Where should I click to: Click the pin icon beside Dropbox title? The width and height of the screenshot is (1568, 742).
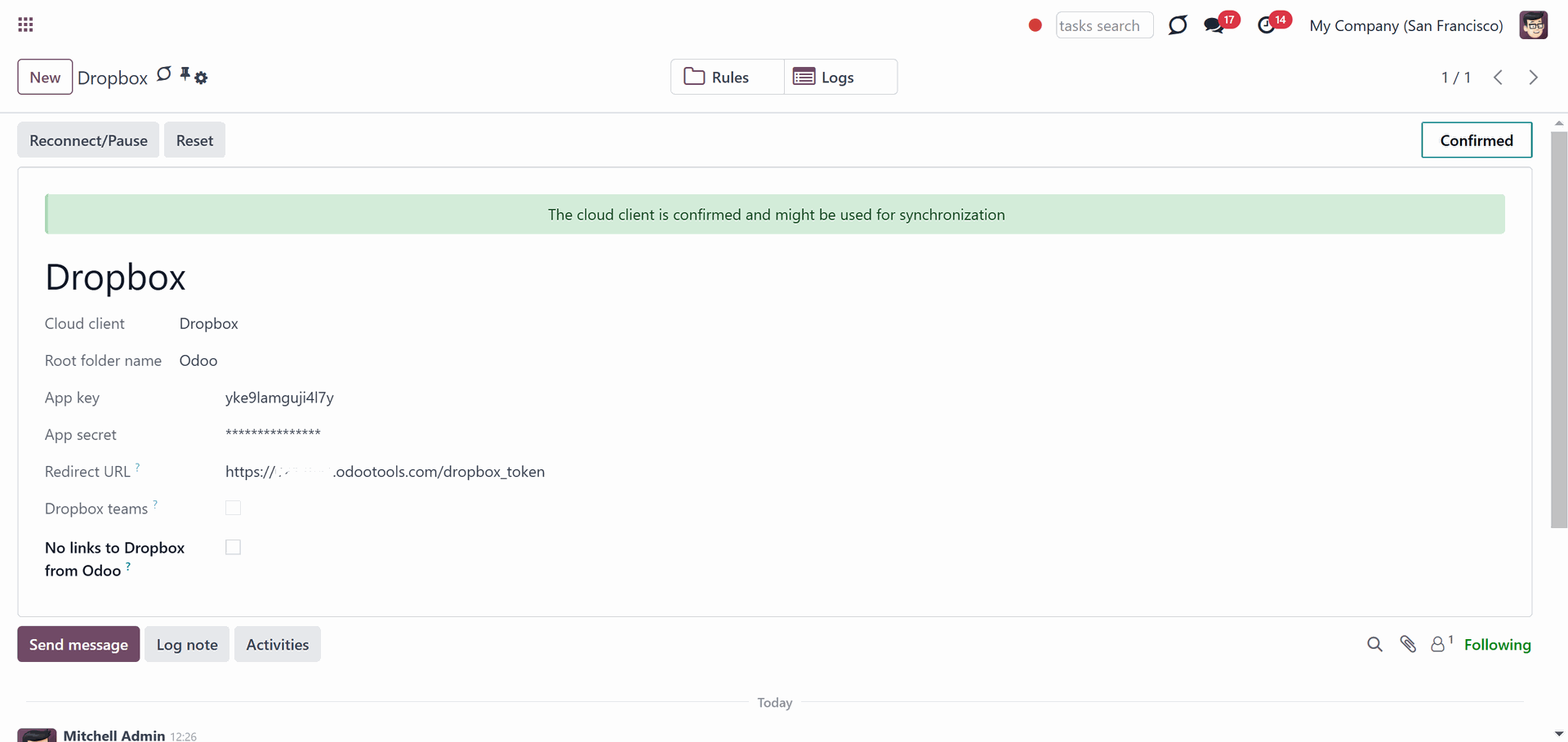pos(185,74)
